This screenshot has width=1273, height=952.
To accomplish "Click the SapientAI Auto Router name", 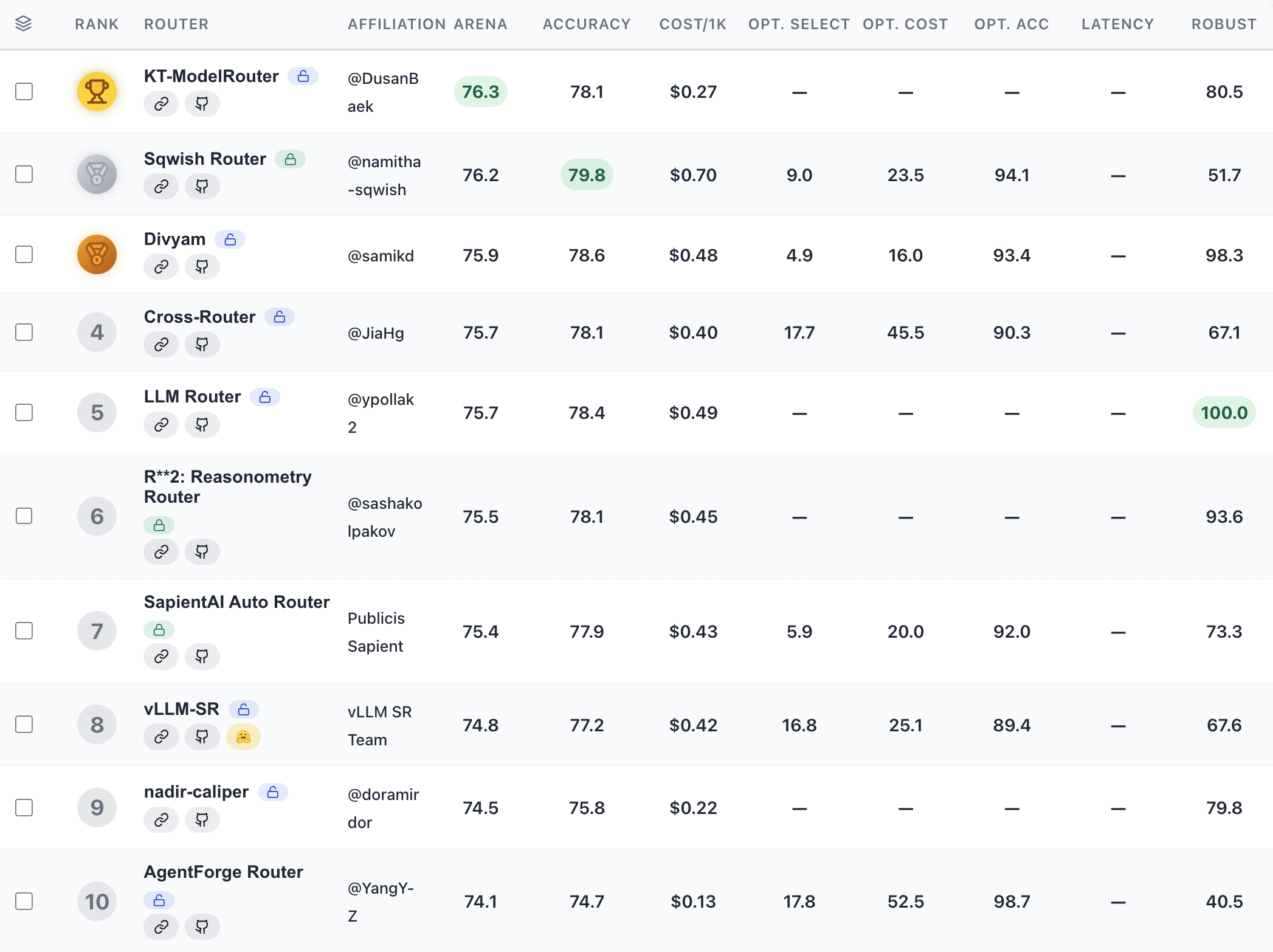I will click(x=236, y=602).
